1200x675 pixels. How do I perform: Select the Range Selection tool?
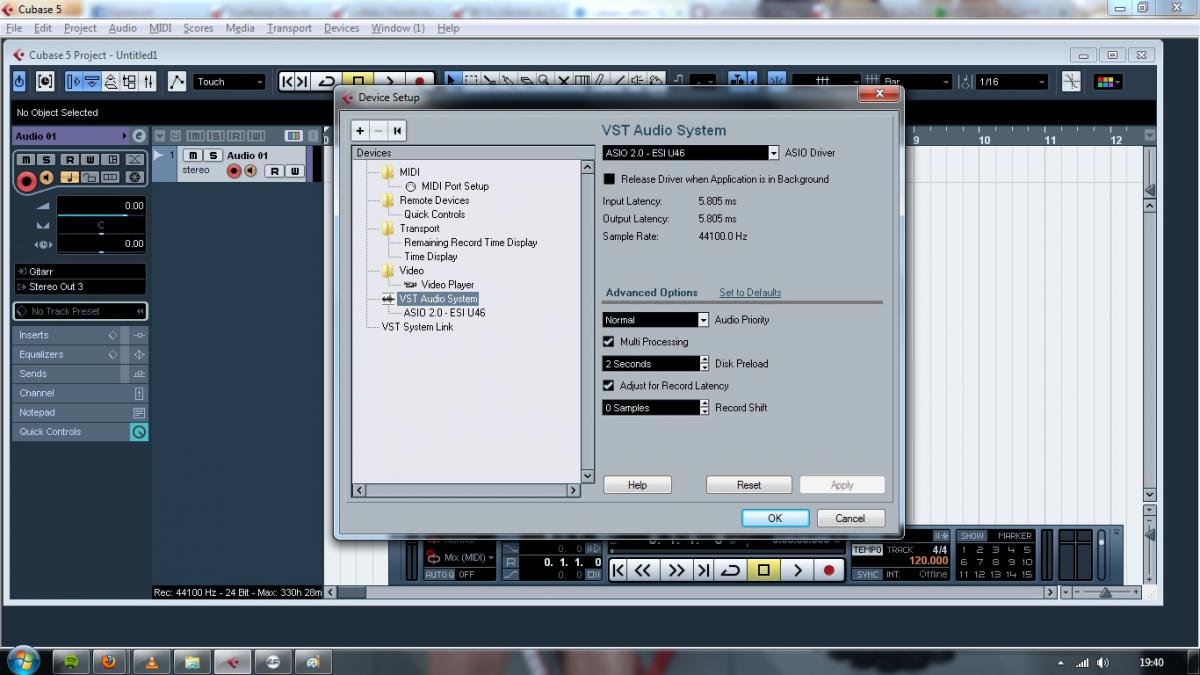point(471,80)
